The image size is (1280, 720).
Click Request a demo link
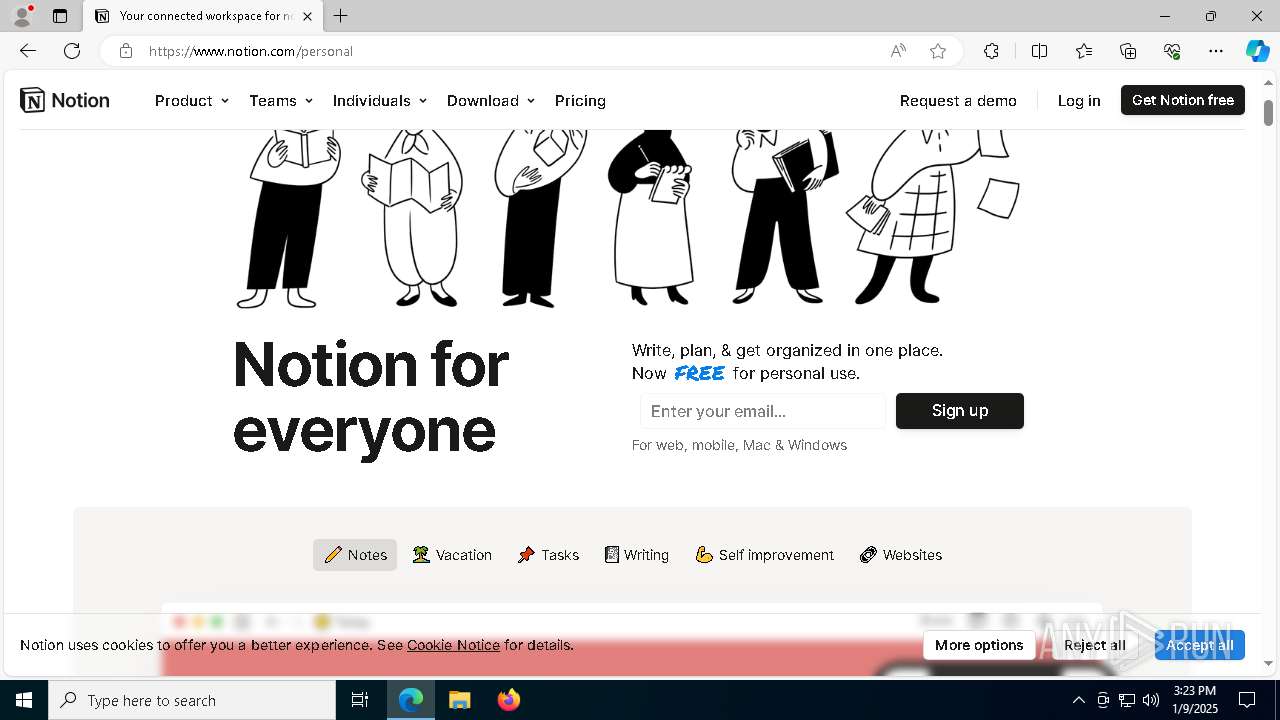pyautogui.click(x=958, y=101)
